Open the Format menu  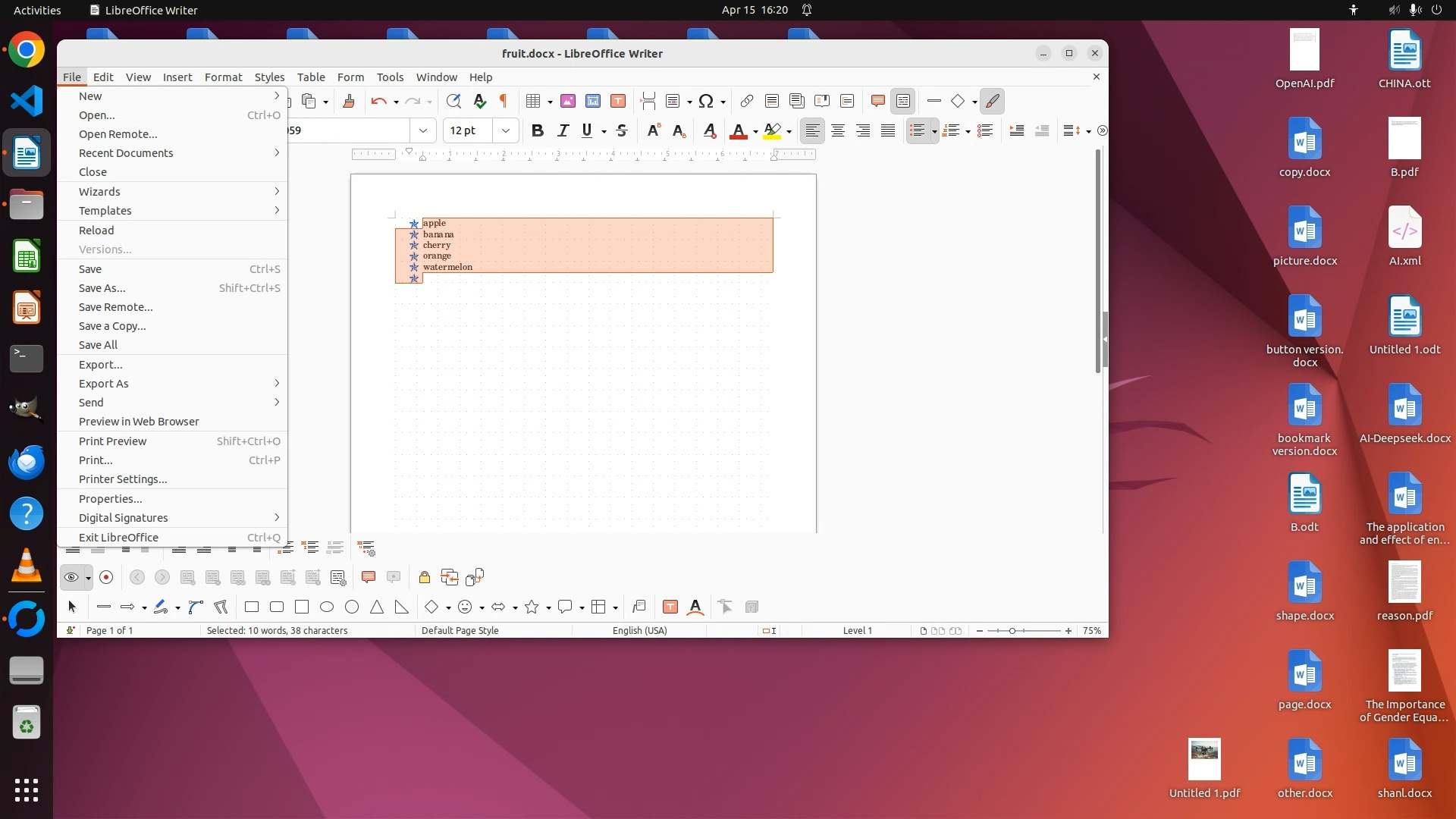click(223, 77)
